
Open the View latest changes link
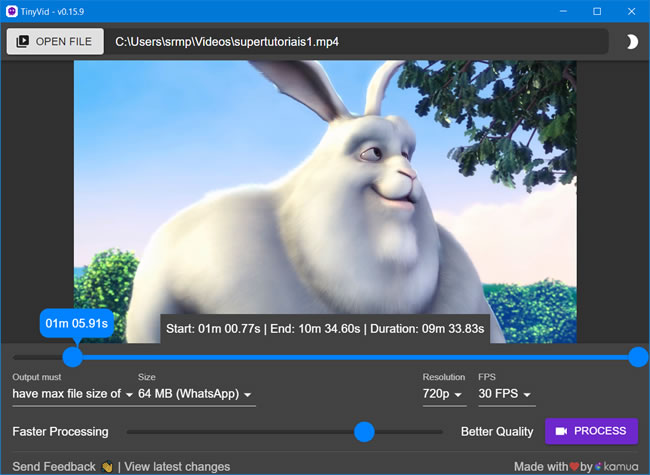[x=177, y=466]
